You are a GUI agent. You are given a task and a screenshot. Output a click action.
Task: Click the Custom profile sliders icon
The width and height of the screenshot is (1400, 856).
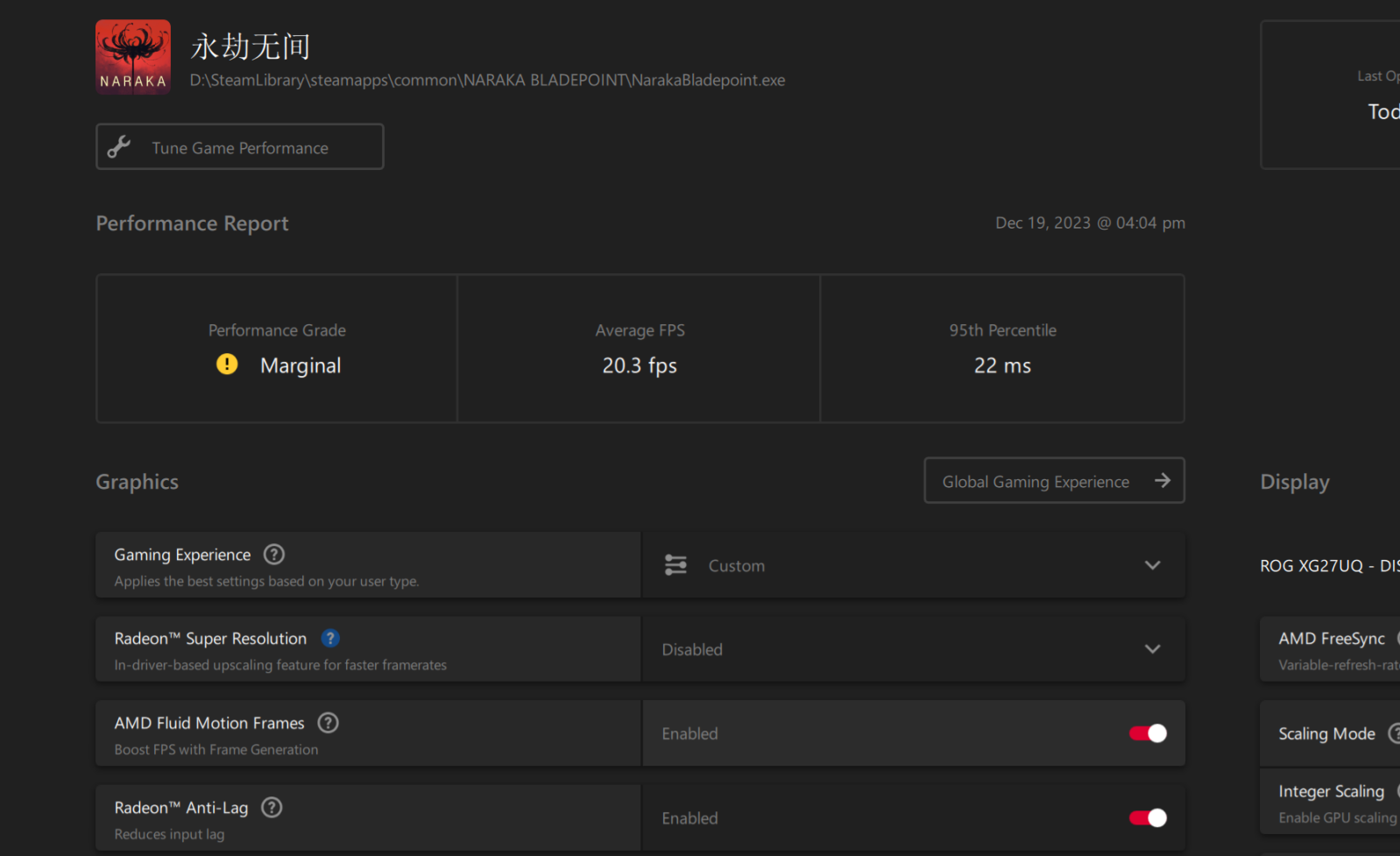click(675, 565)
